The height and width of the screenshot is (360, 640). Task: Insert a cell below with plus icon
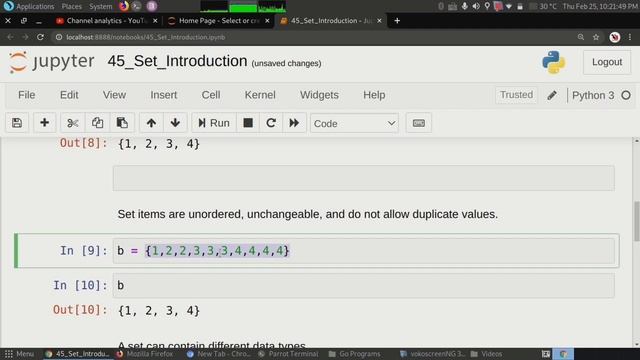tap(44, 123)
